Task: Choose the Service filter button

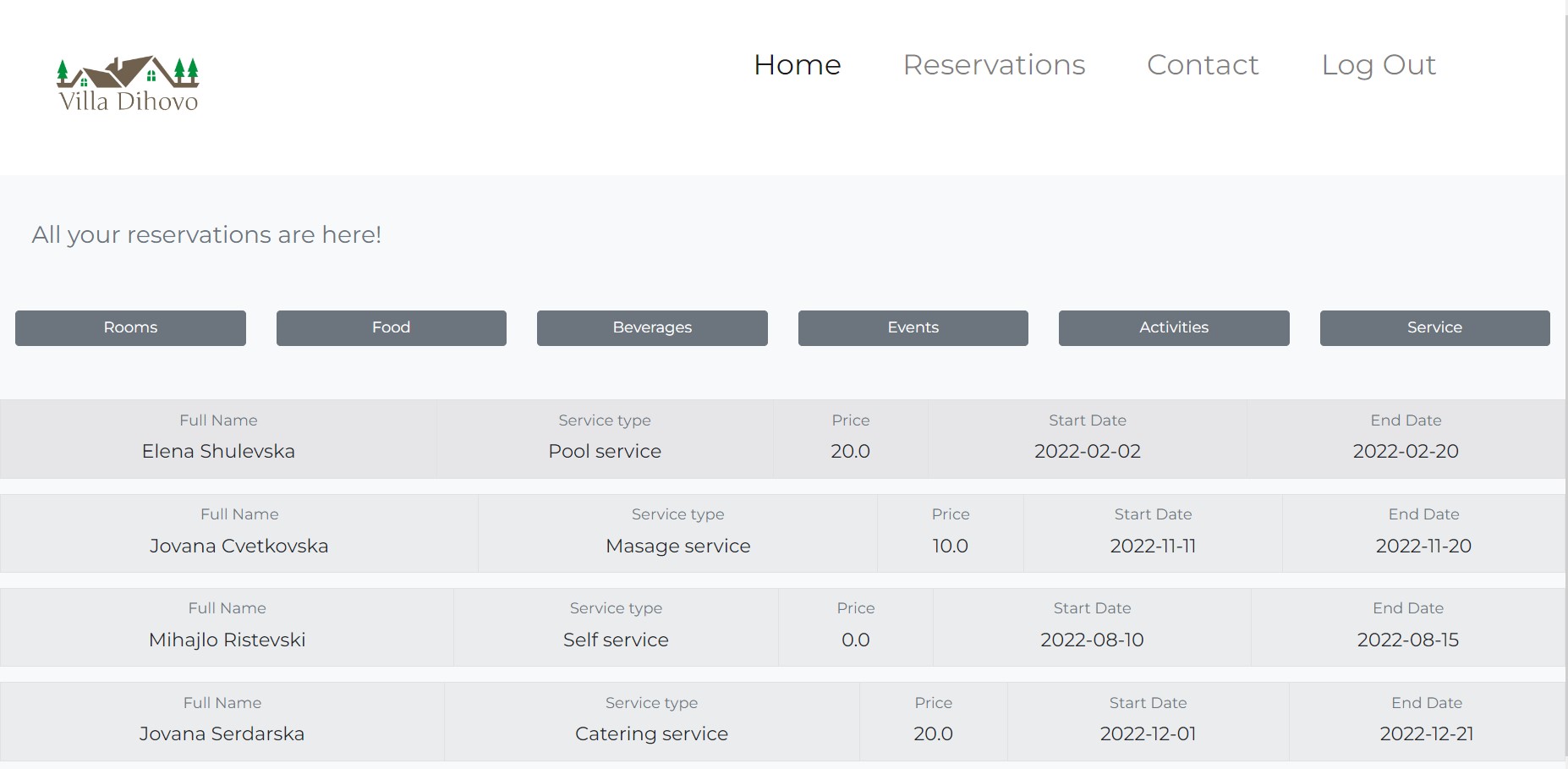Action: tap(1434, 327)
